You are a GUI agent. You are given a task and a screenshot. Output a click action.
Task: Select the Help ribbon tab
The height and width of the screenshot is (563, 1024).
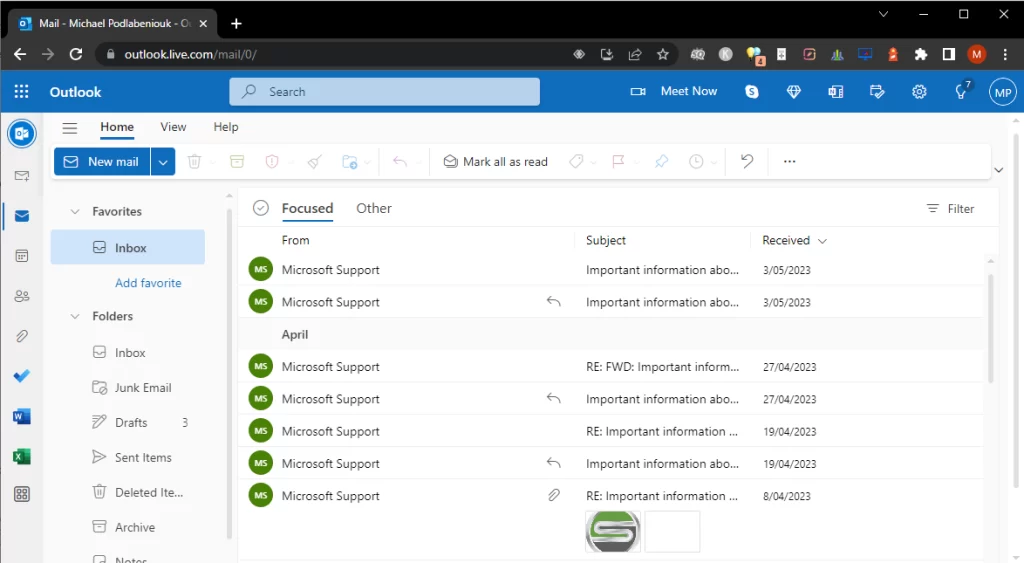tap(226, 127)
